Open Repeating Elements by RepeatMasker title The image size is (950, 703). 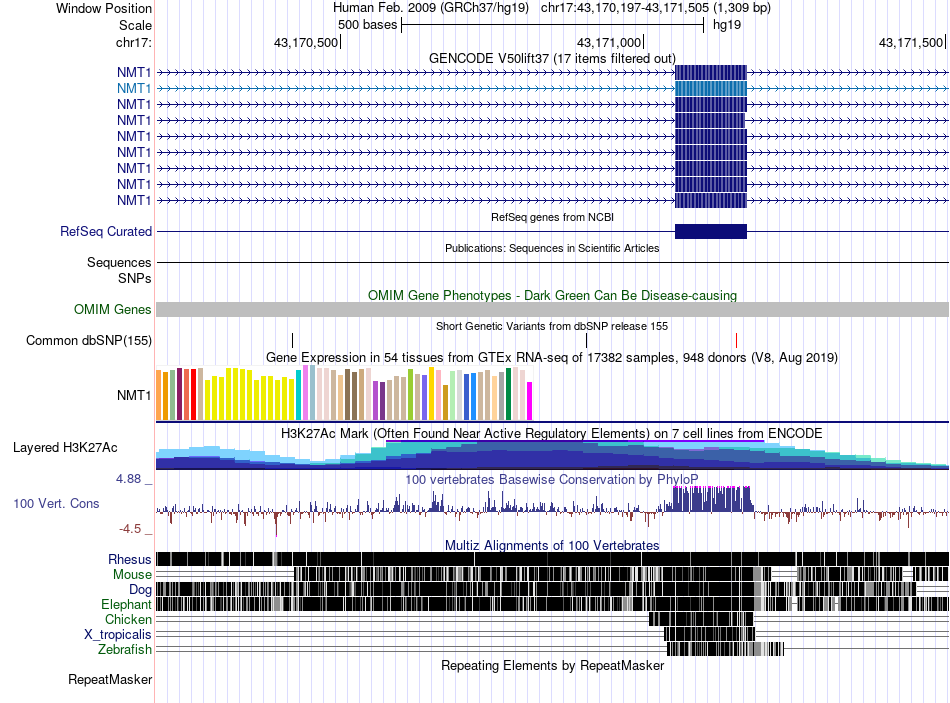click(x=552, y=665)
